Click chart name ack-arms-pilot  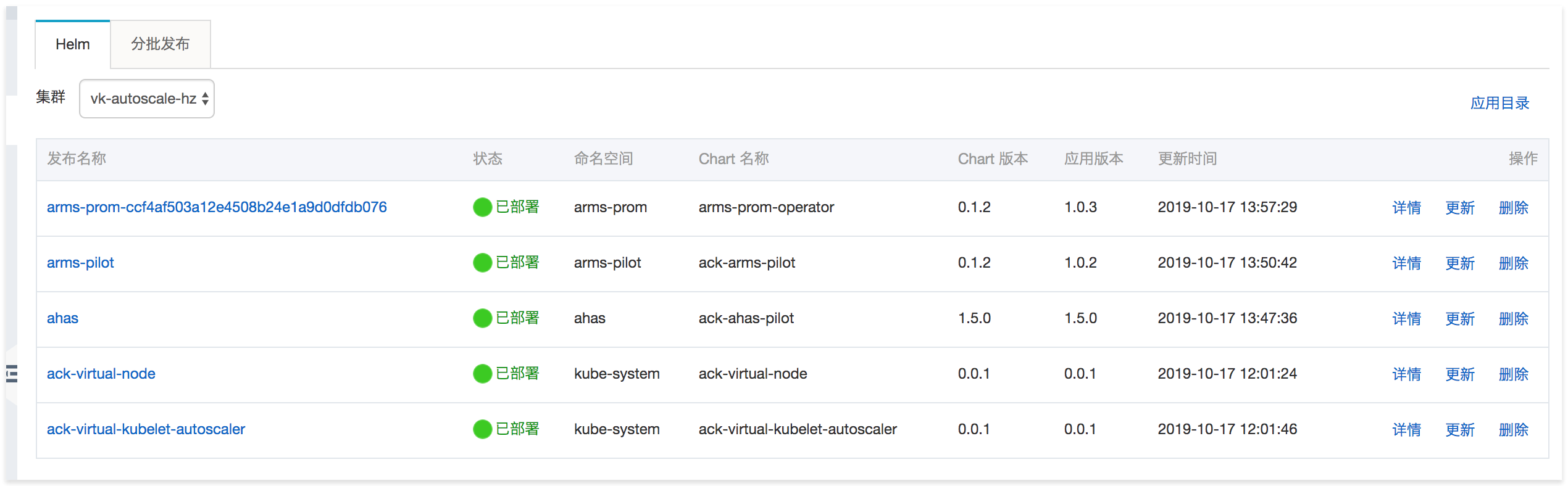[x=747, y=263]
